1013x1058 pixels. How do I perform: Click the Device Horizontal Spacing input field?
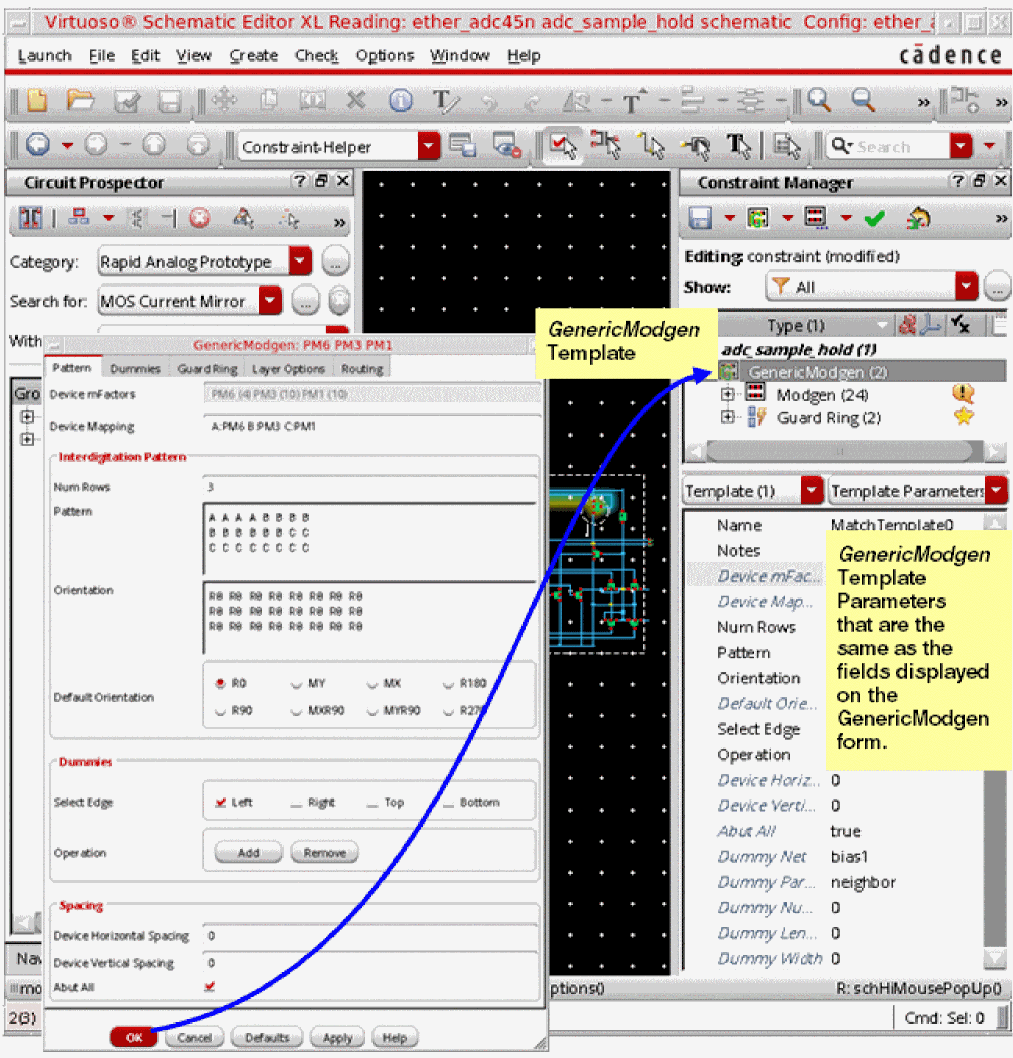click(370, 935)
